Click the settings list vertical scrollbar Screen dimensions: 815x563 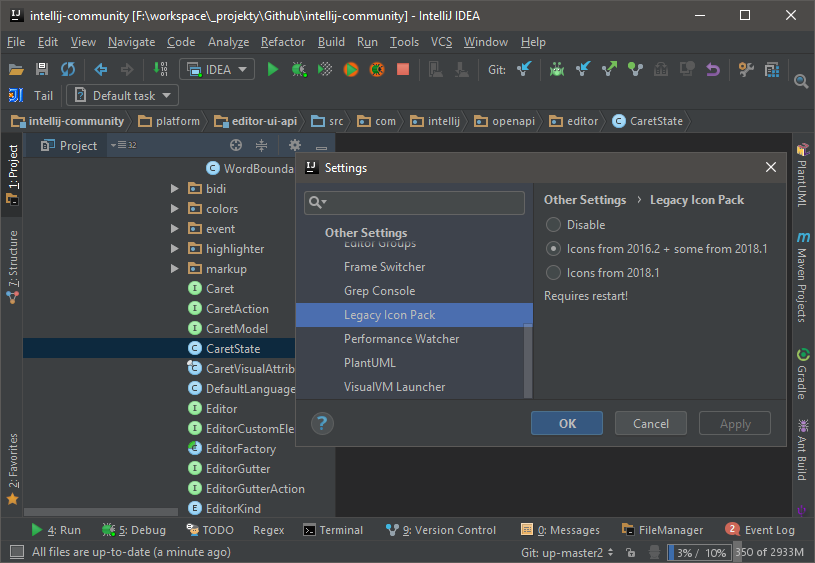[528, 361]
